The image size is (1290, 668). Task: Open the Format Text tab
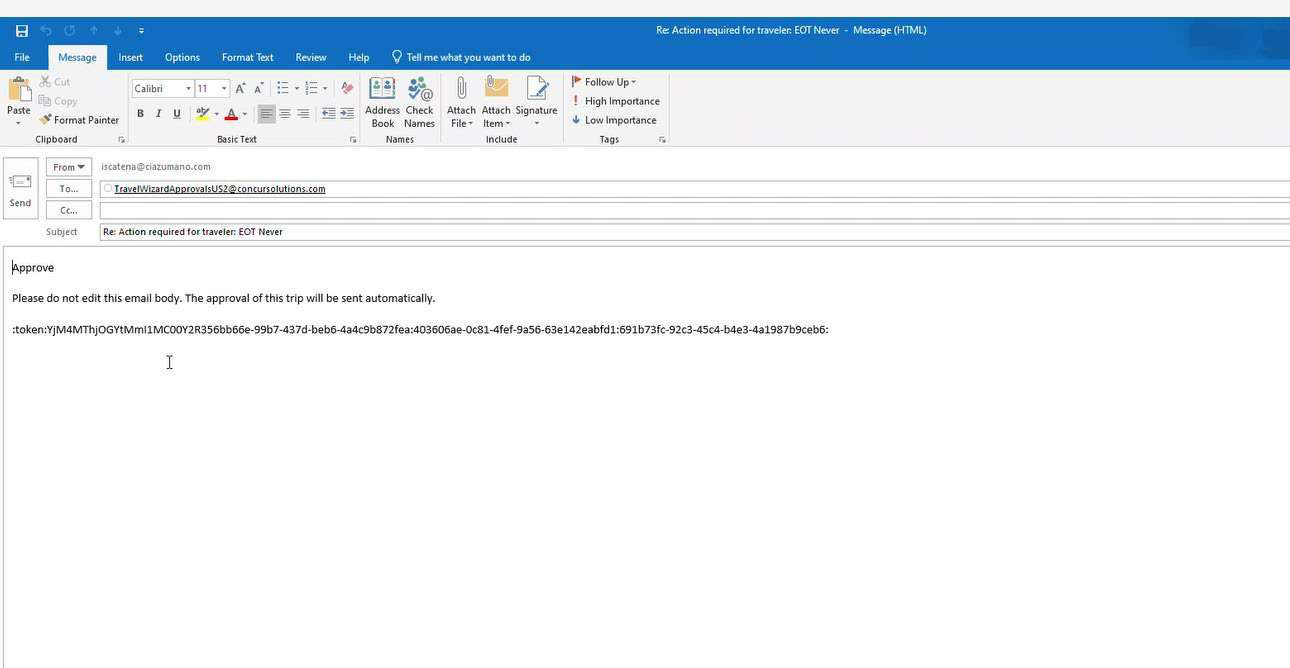[x=248, y=57]
